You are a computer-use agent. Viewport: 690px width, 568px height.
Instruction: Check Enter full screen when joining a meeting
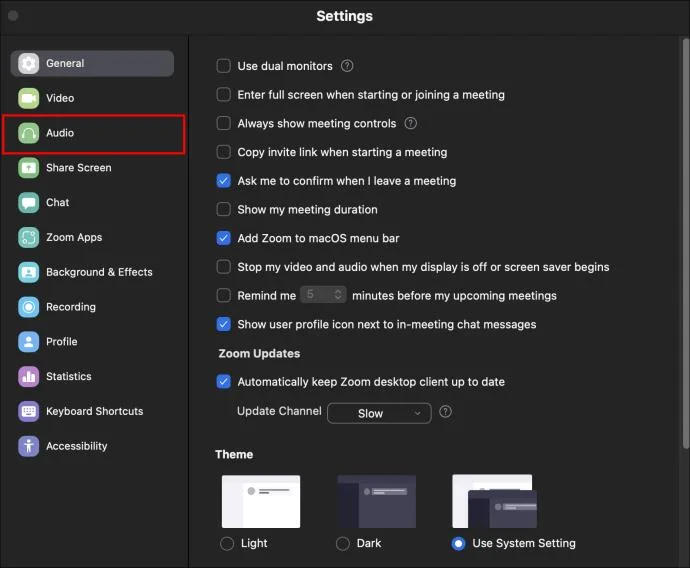224,95
